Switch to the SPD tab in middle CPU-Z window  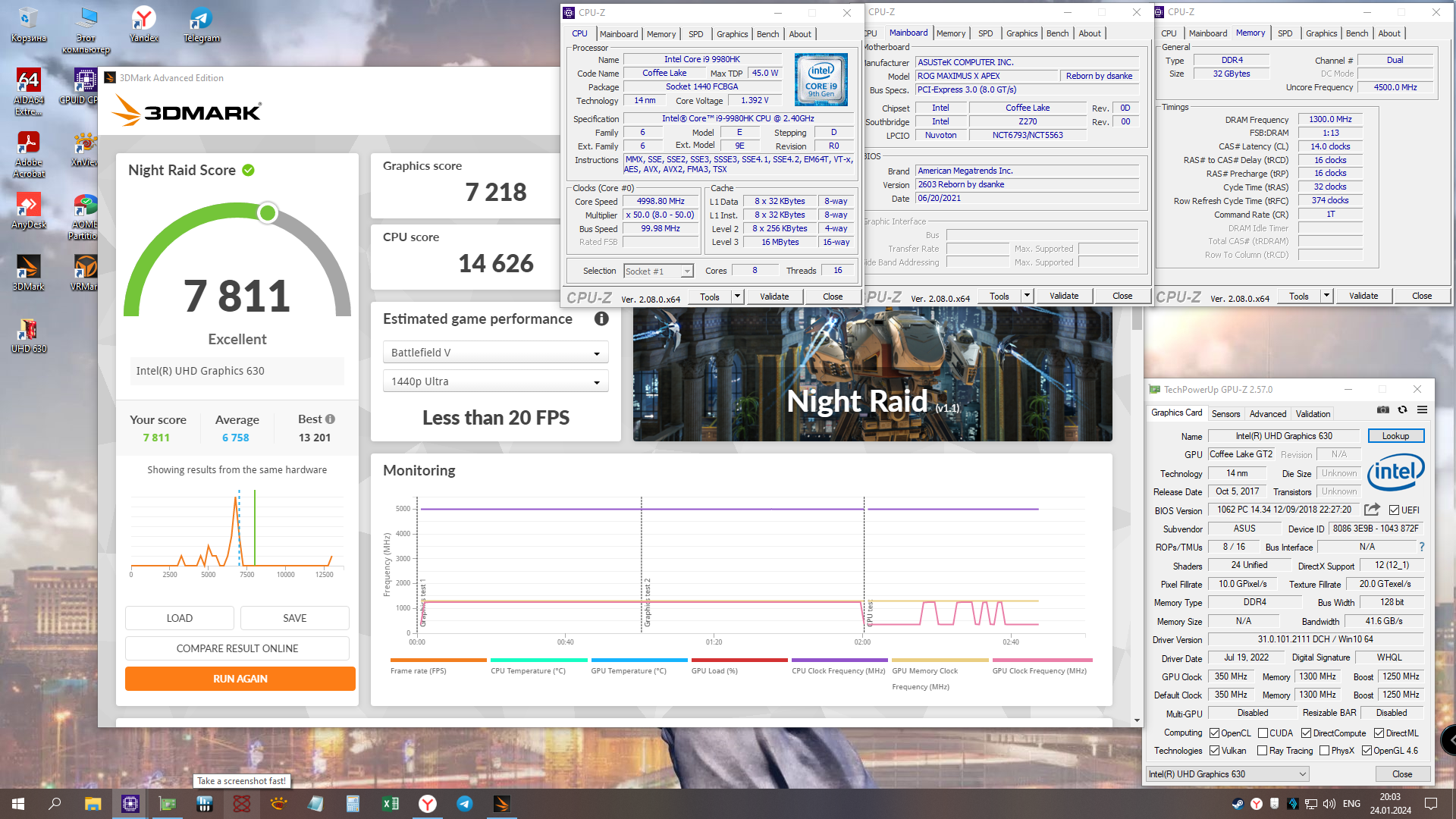[985, 33]
